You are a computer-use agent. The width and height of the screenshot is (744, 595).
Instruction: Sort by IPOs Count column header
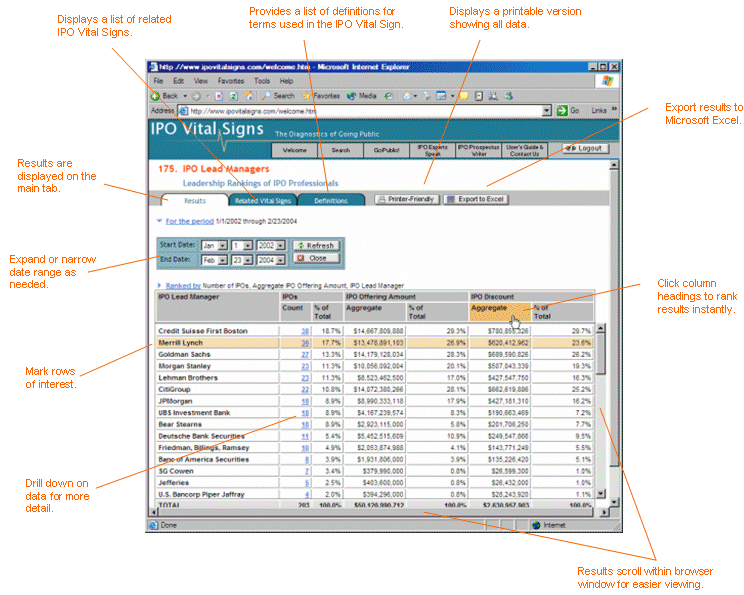(x=296, y=312)
